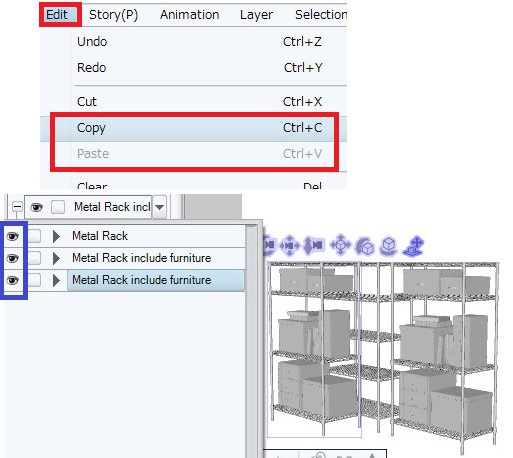The height and width of the screenshot is (458, 513).
Task: Collapse the tree with the minus box
Action: [x=17, y=207]
